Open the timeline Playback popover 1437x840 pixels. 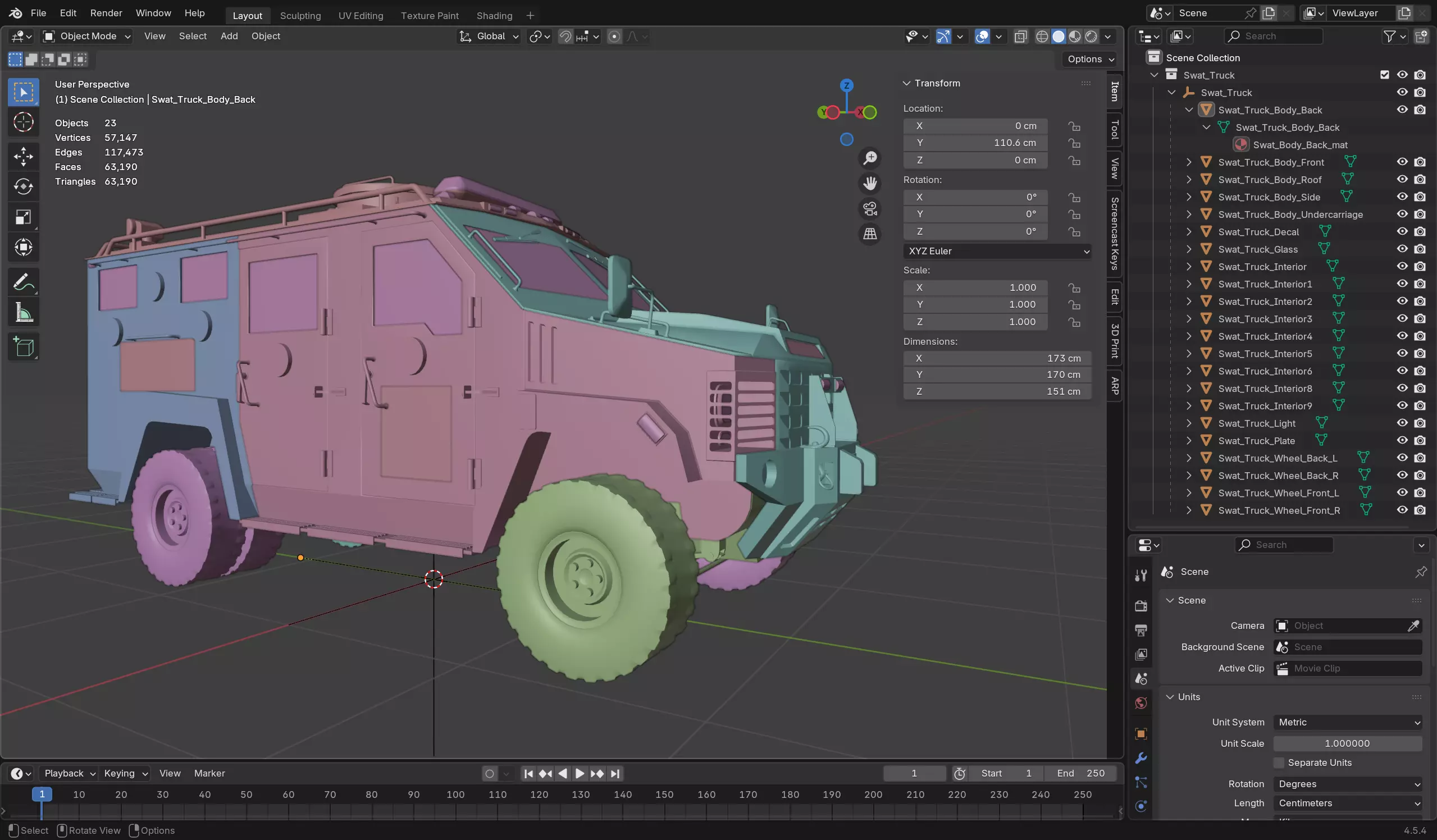coord(69,773)
